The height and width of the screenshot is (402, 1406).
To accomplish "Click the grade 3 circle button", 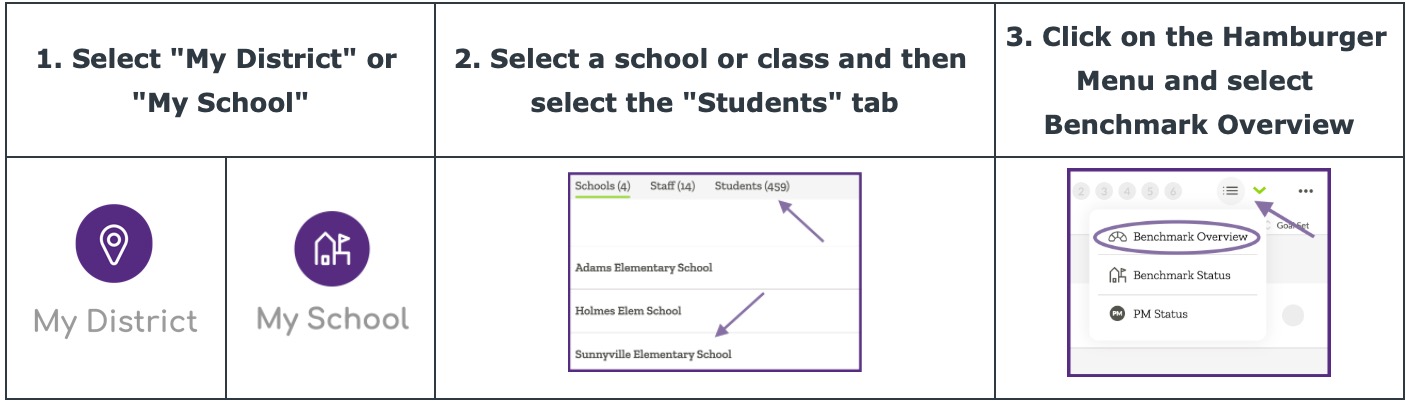I will coord(1104,191).
